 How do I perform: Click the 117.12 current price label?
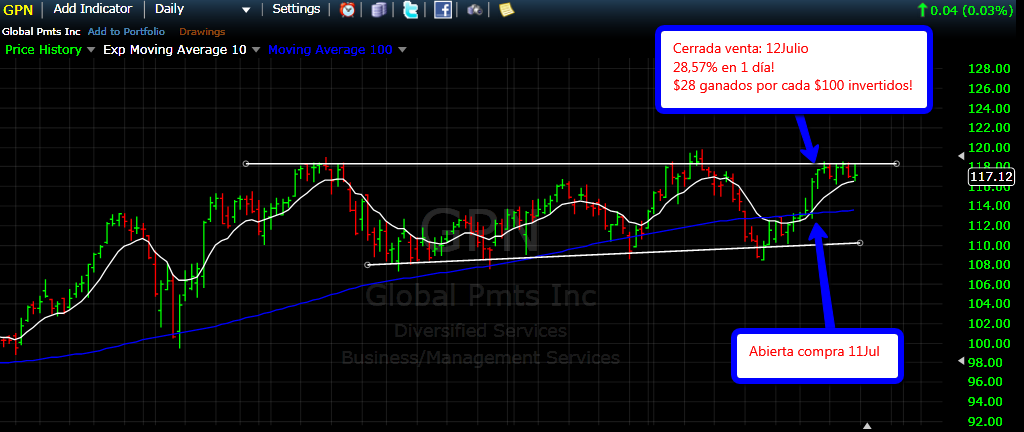(x=991, y=177)
